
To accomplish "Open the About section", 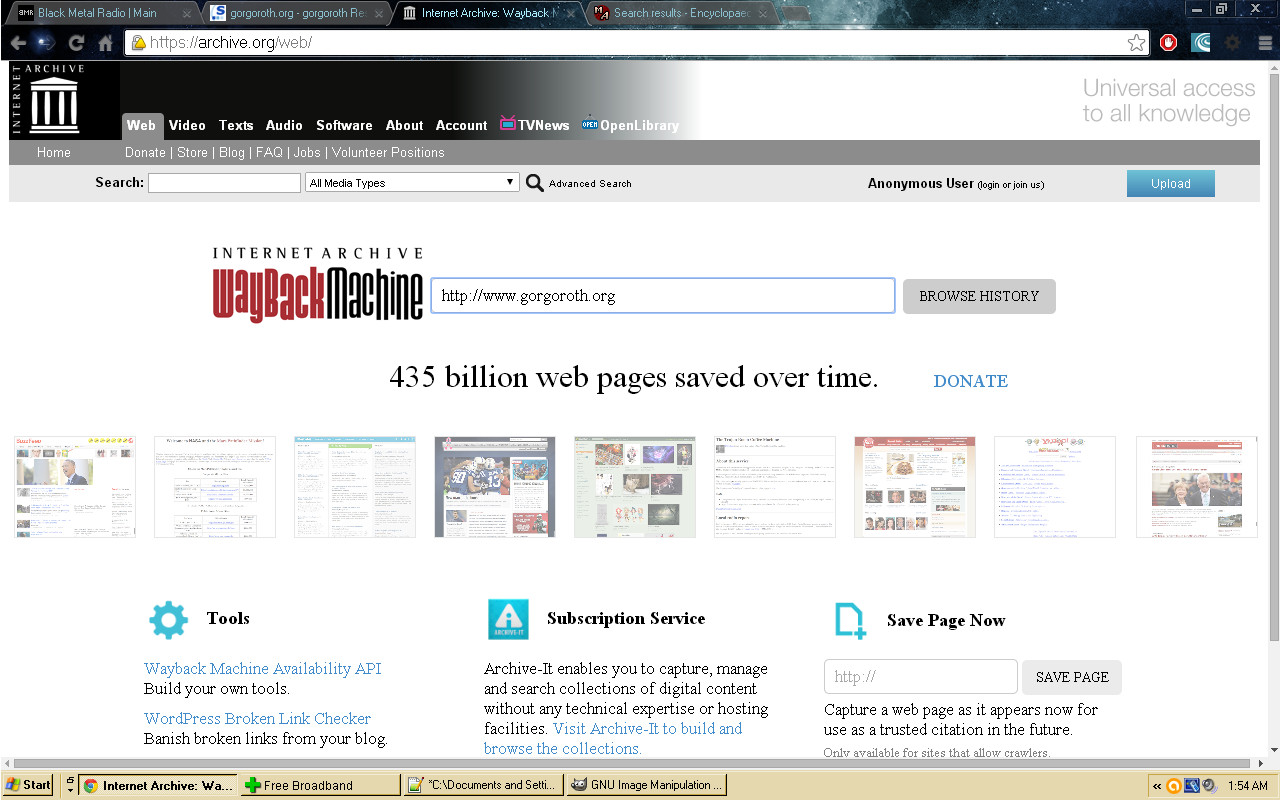I will pyautogui.click(x=405, y=125).
